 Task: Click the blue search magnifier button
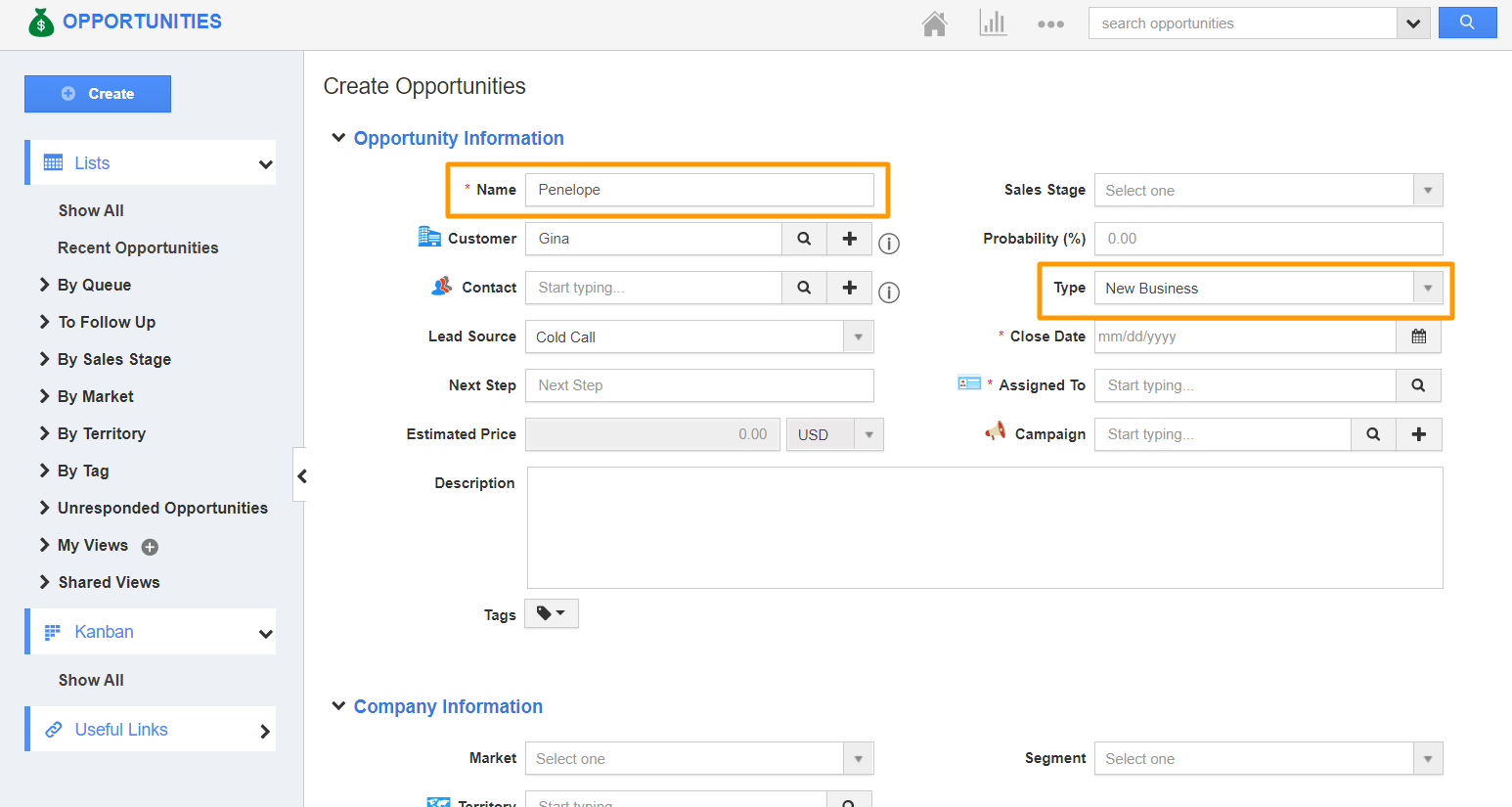1467,22
